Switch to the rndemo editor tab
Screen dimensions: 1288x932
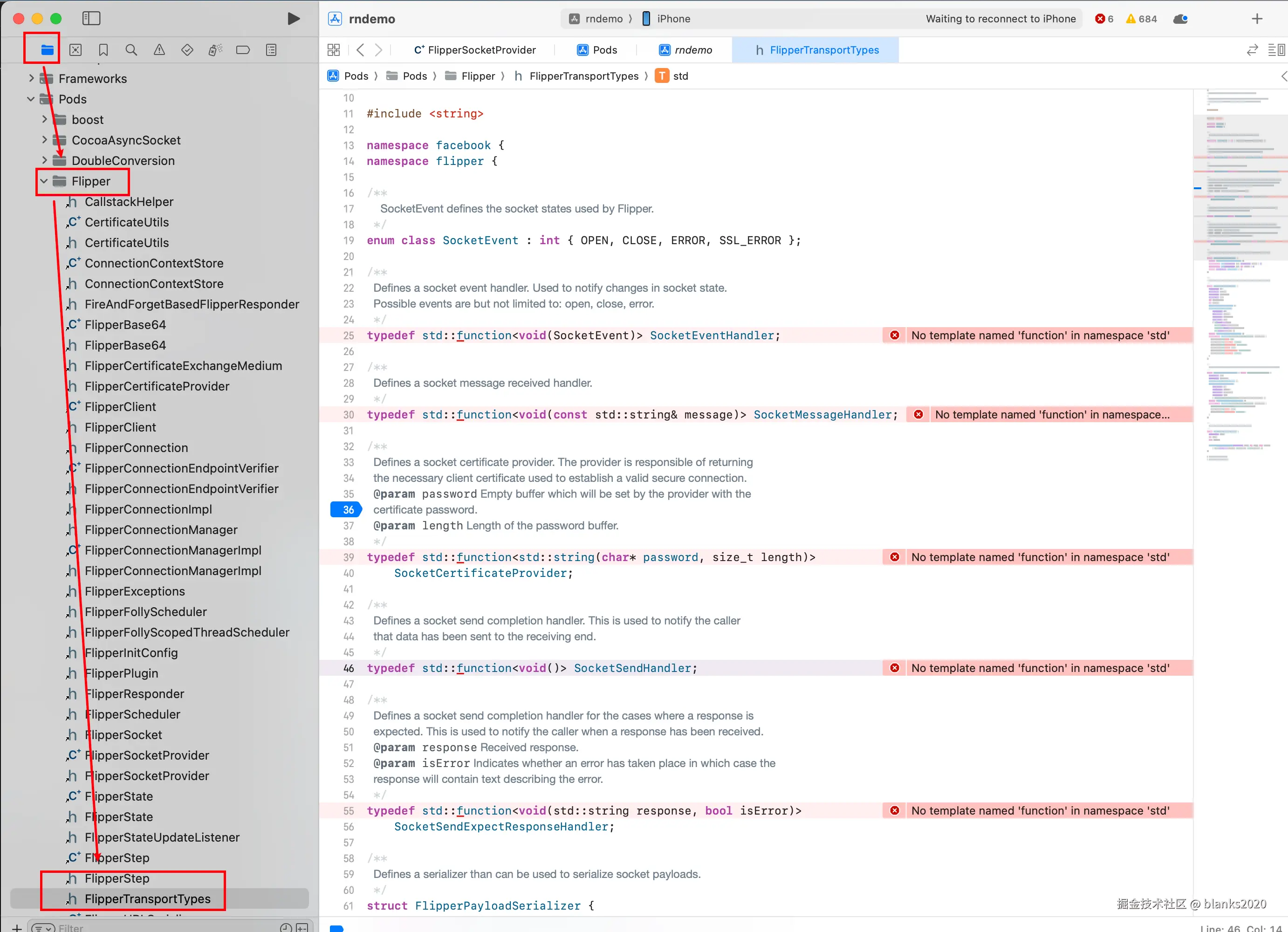[x=685, y=50]
